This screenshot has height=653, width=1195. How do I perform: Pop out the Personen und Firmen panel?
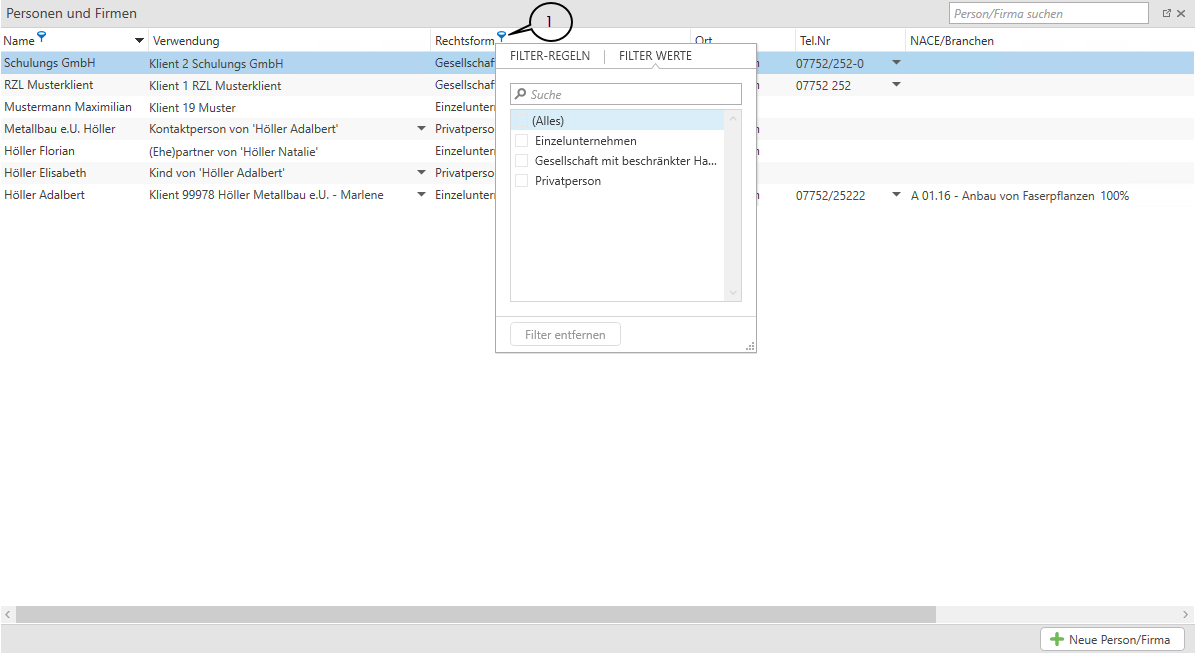1166,14
